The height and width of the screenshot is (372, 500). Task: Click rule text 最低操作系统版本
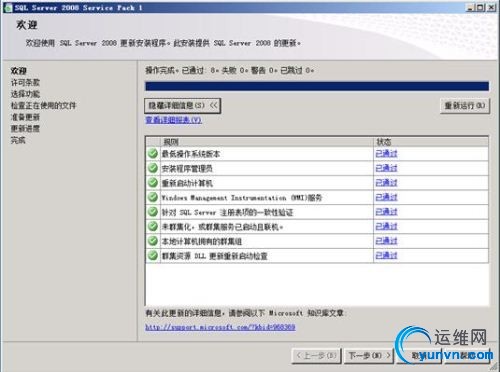(191, 154)
